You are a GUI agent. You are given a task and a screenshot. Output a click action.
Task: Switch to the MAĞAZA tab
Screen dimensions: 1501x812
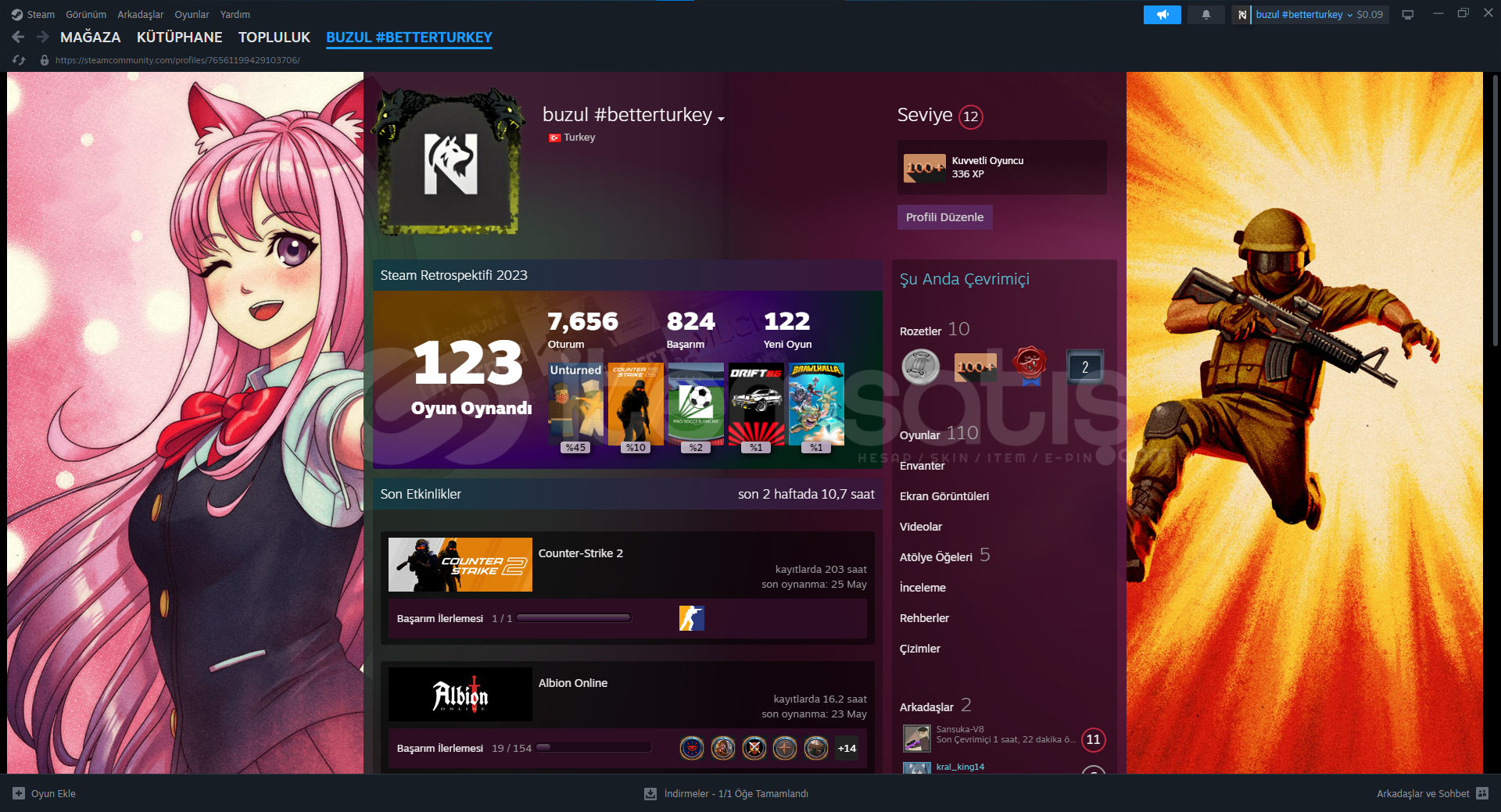91,37
